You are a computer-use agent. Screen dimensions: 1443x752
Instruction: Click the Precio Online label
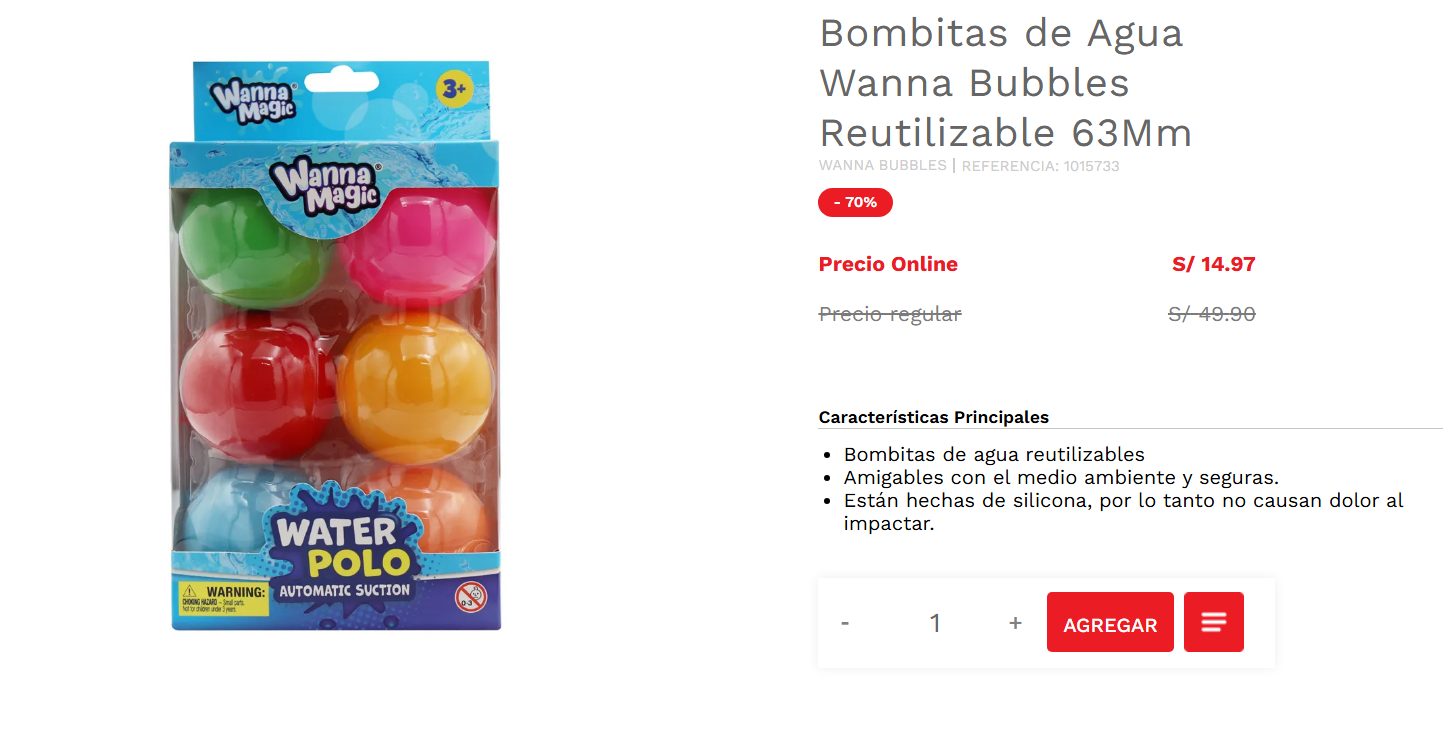coord(888,264)
